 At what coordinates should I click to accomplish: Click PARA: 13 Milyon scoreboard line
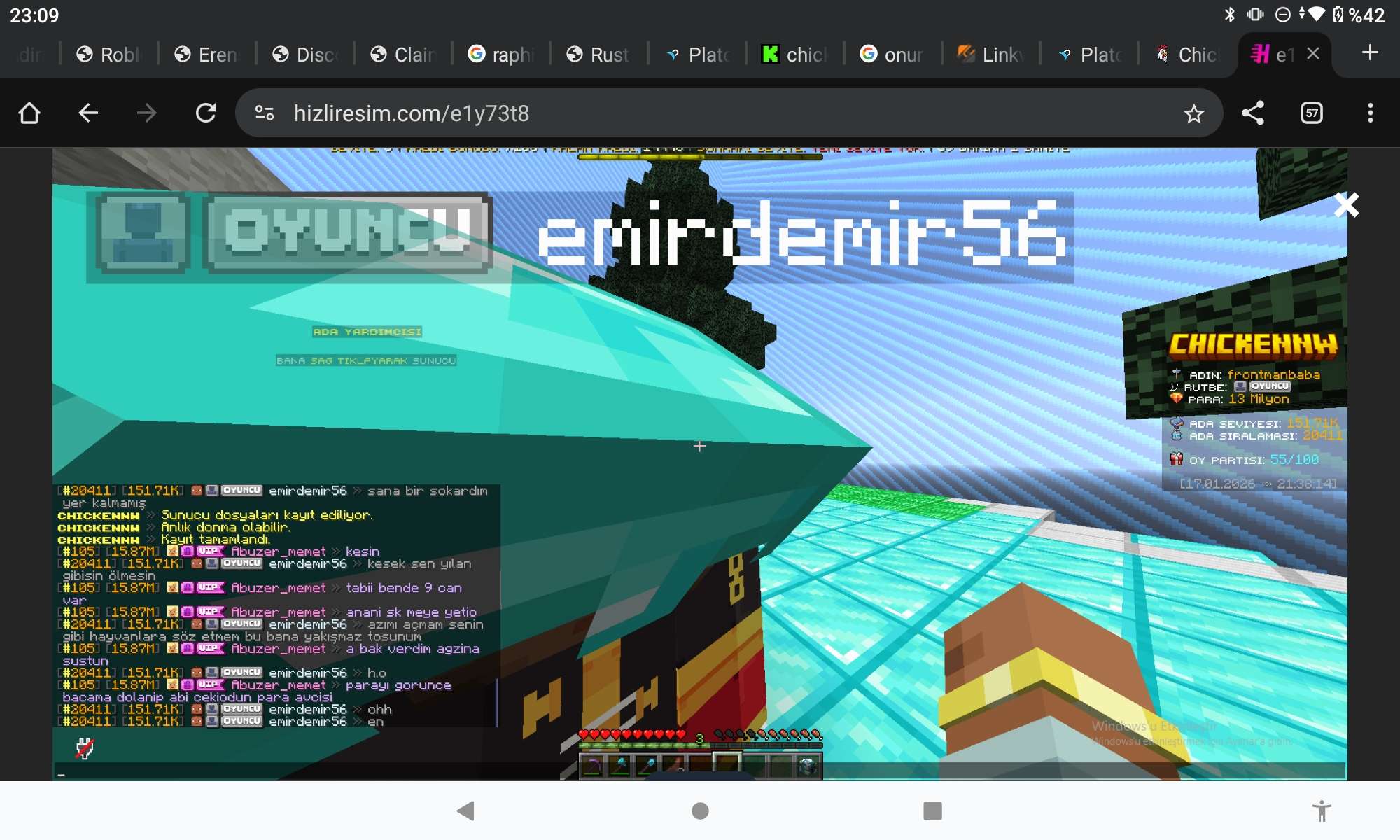pyautogui.click(x=1230, y=399)
